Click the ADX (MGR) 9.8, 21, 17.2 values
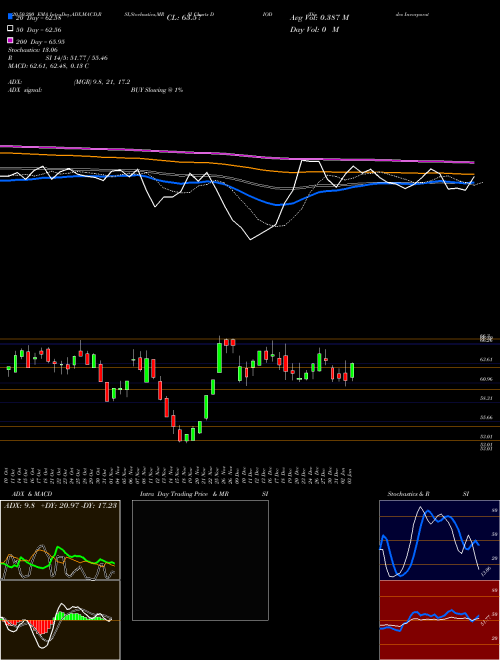This screenshot has height=660, width=500. point(101,82)
